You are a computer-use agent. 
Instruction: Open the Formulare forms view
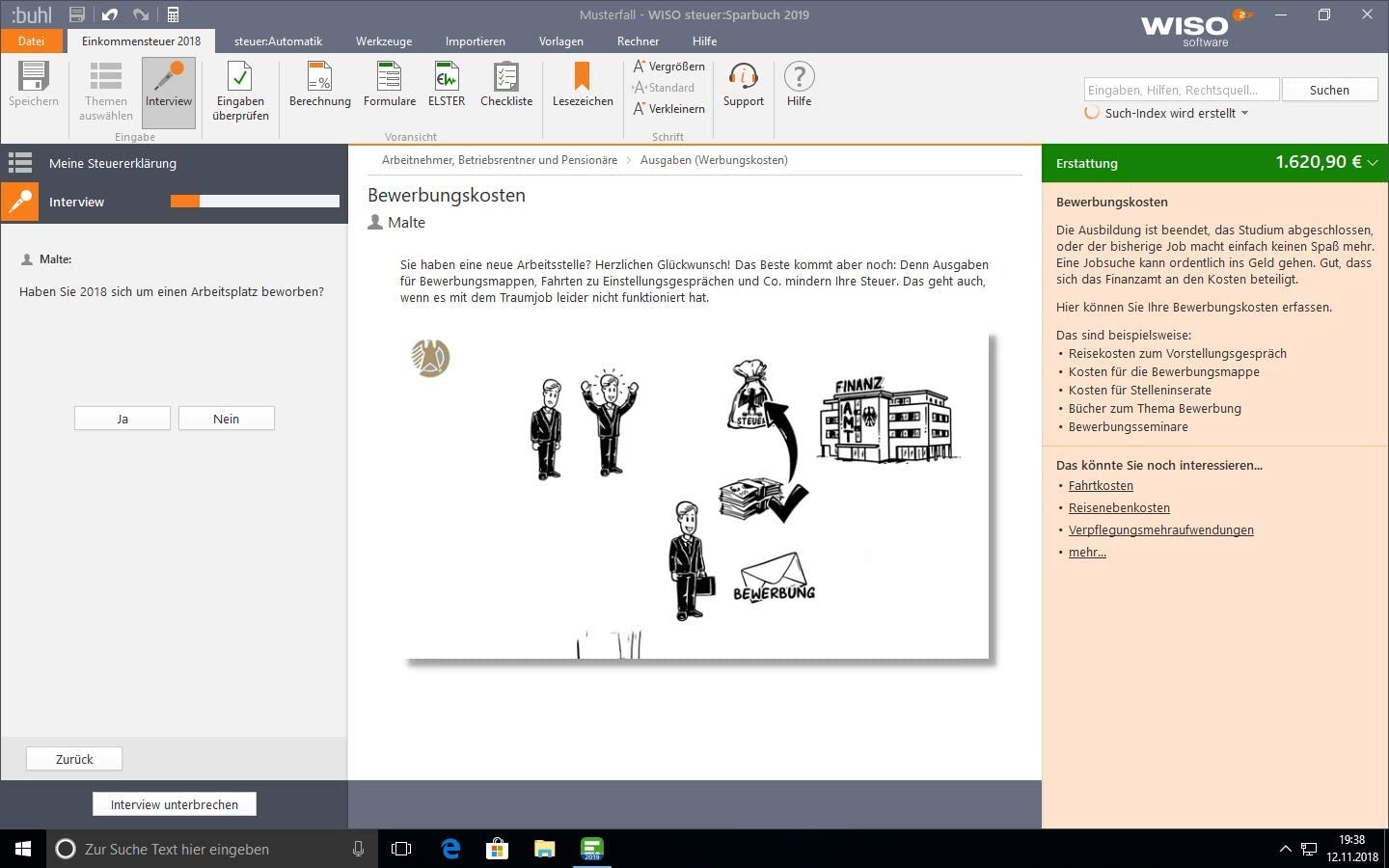(389, 85)
